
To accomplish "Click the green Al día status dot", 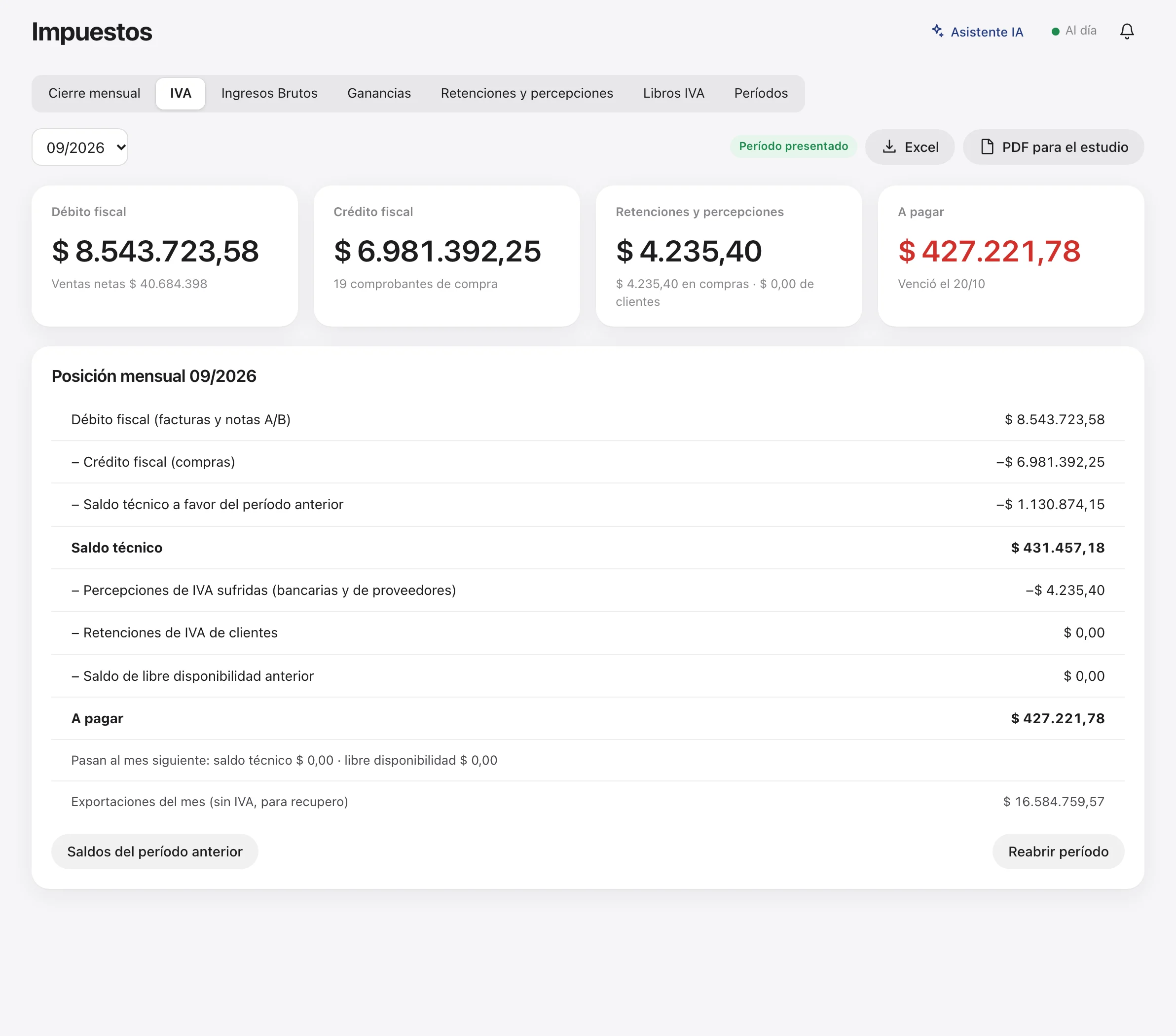I will click(1055, 32).
